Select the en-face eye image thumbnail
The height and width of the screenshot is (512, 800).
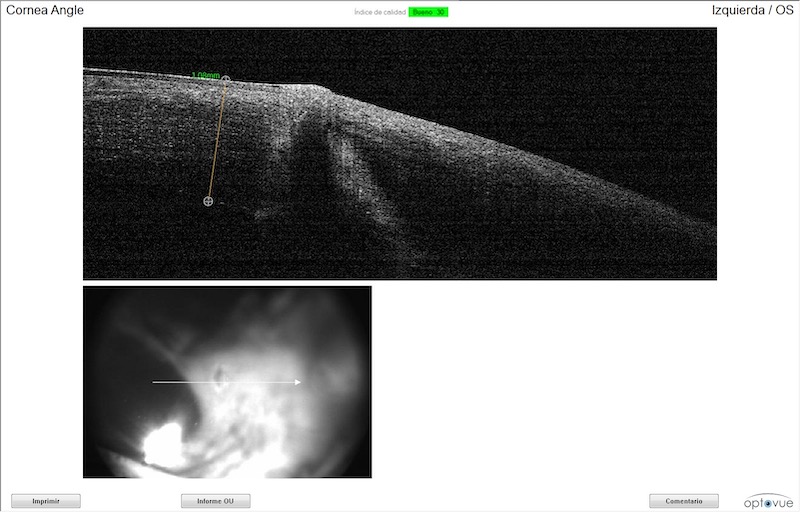click(227, 381)
